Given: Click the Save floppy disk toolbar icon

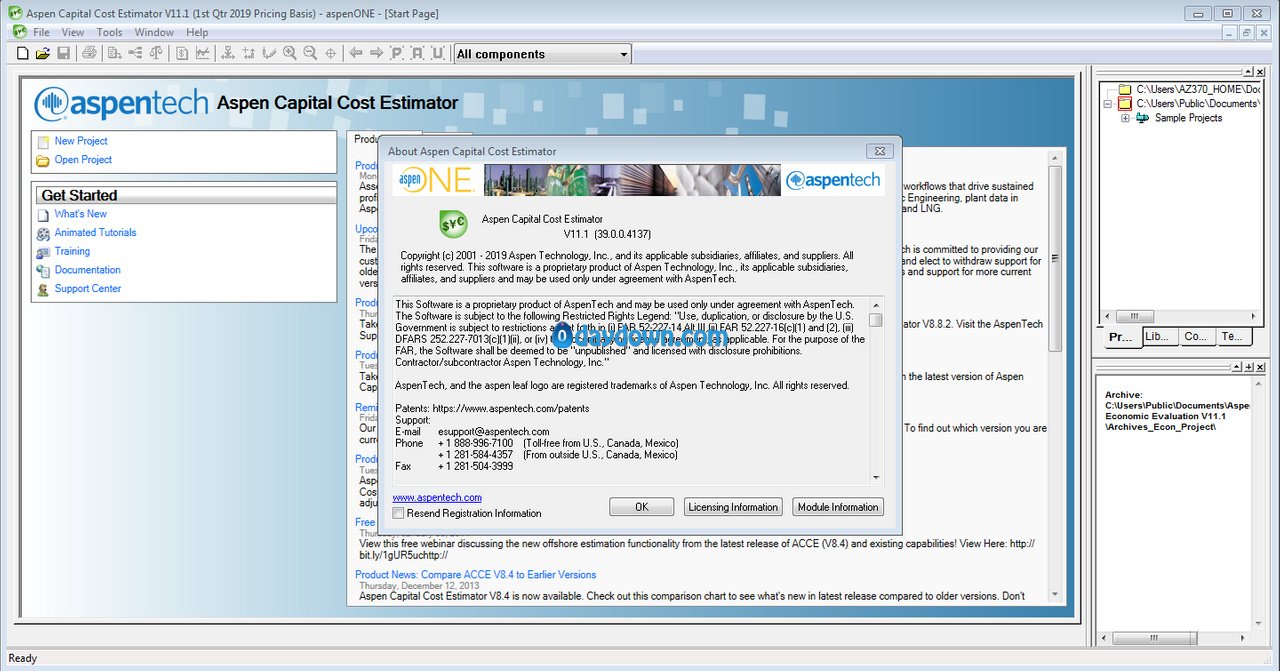Looking at the screenshot, I should coord(63,53).
